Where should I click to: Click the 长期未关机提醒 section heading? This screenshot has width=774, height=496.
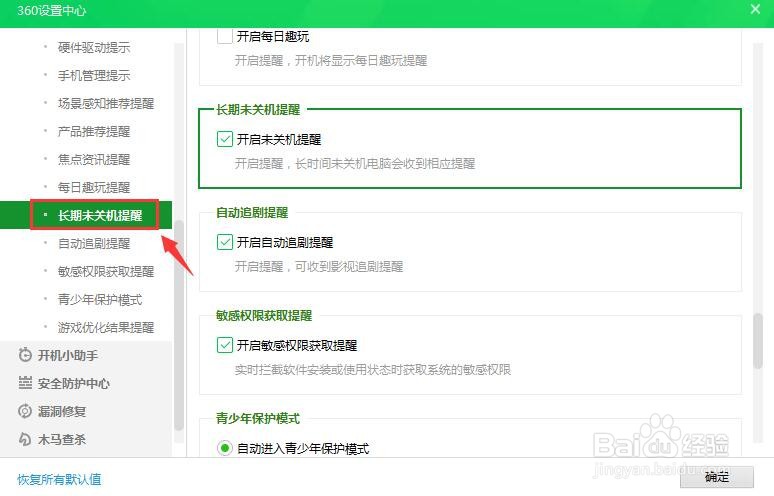[258, 110]
